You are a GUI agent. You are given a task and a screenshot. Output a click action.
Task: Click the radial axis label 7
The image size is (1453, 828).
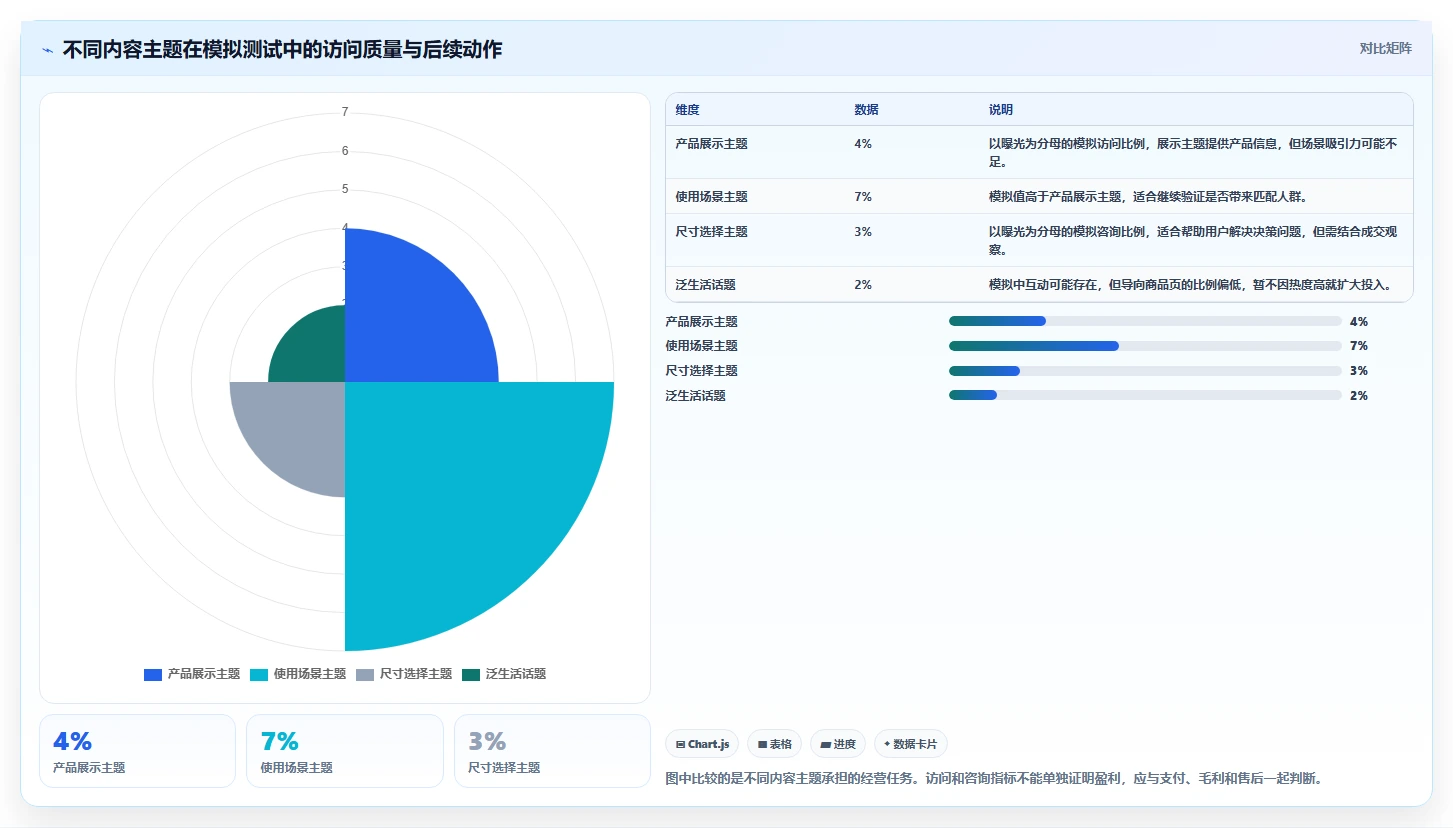coord(345,112)
